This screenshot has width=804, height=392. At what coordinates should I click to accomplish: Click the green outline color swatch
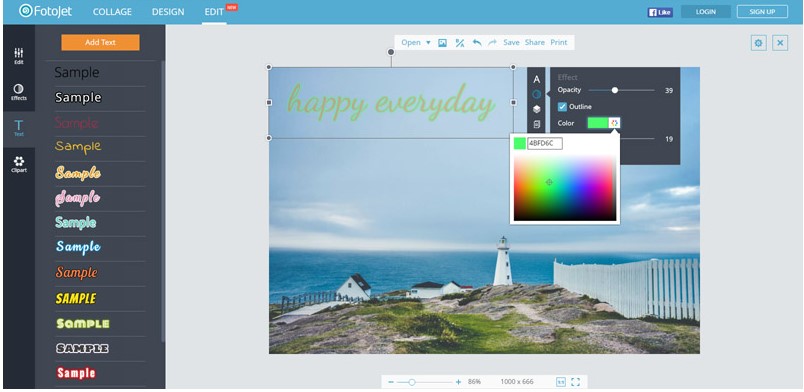pyautogui.click(x=598, y=123)
